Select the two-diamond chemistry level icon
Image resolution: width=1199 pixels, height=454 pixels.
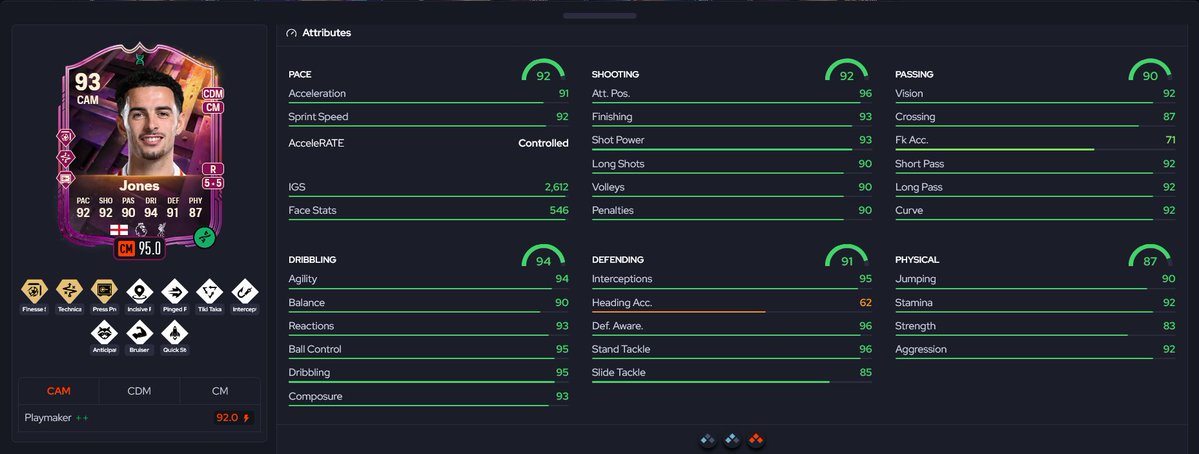click(732, 439)
